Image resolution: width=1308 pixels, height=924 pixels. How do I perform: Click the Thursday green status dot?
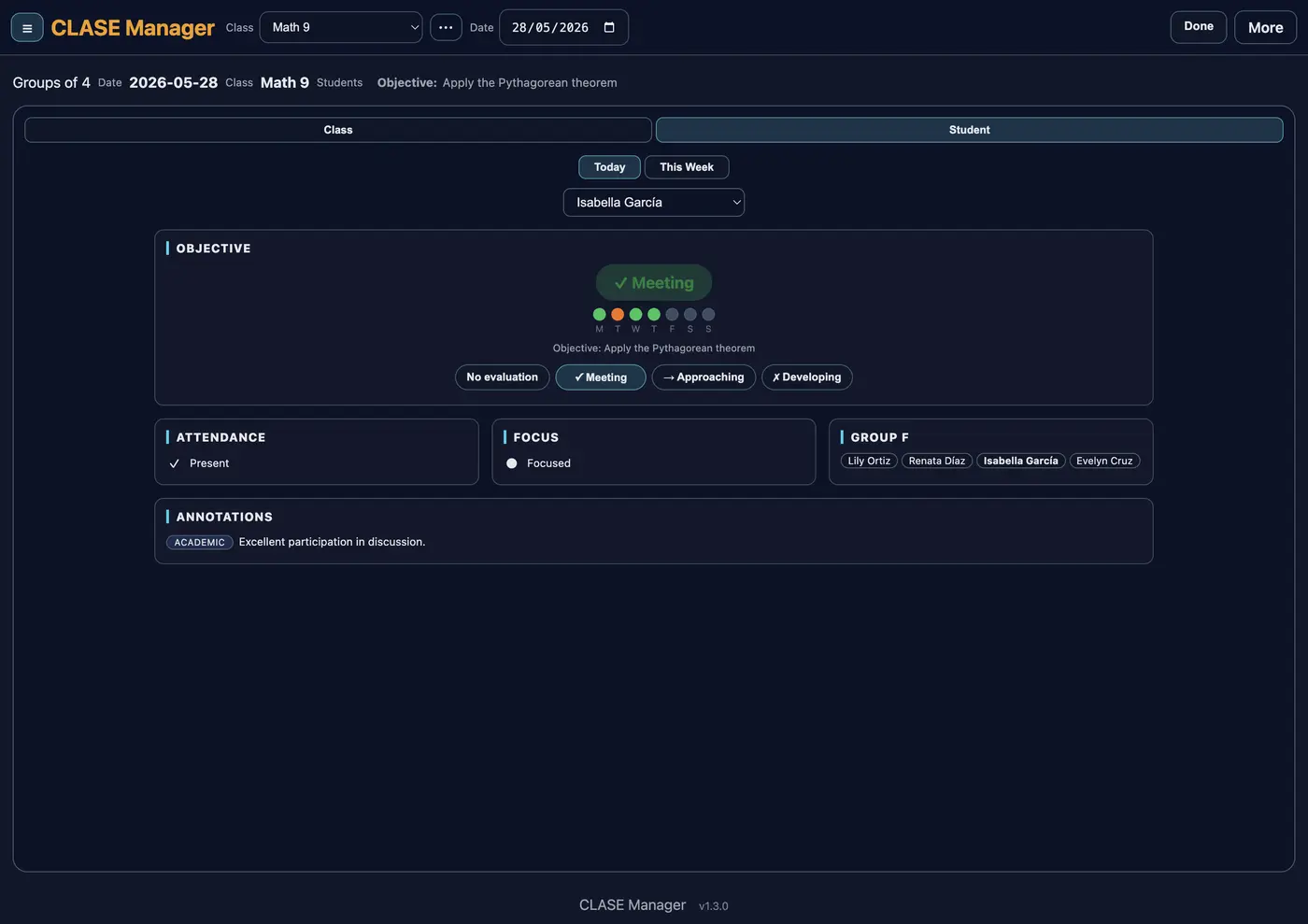[654, 315]
